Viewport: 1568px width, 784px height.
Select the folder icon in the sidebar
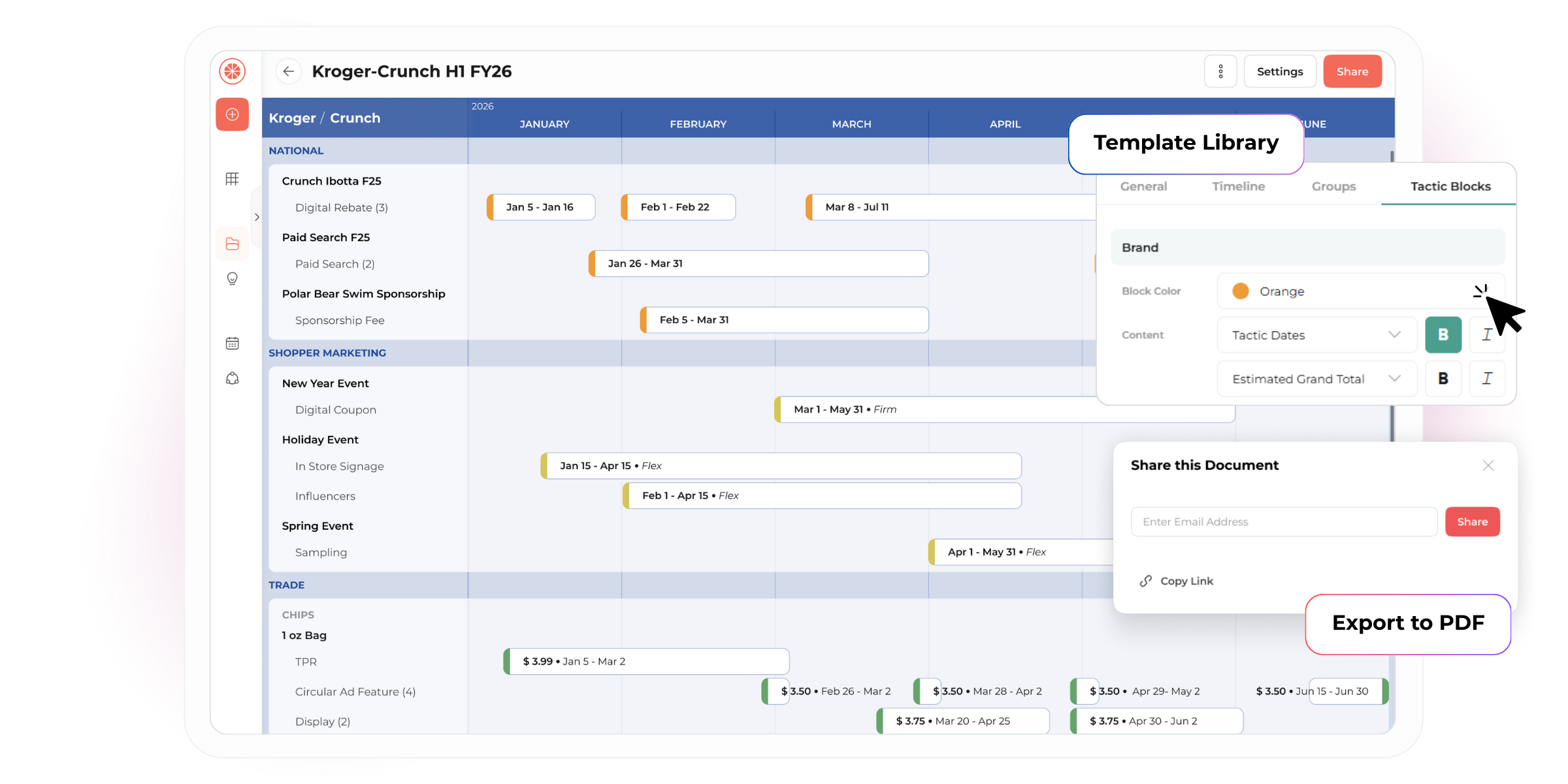[x=233, y=243]
